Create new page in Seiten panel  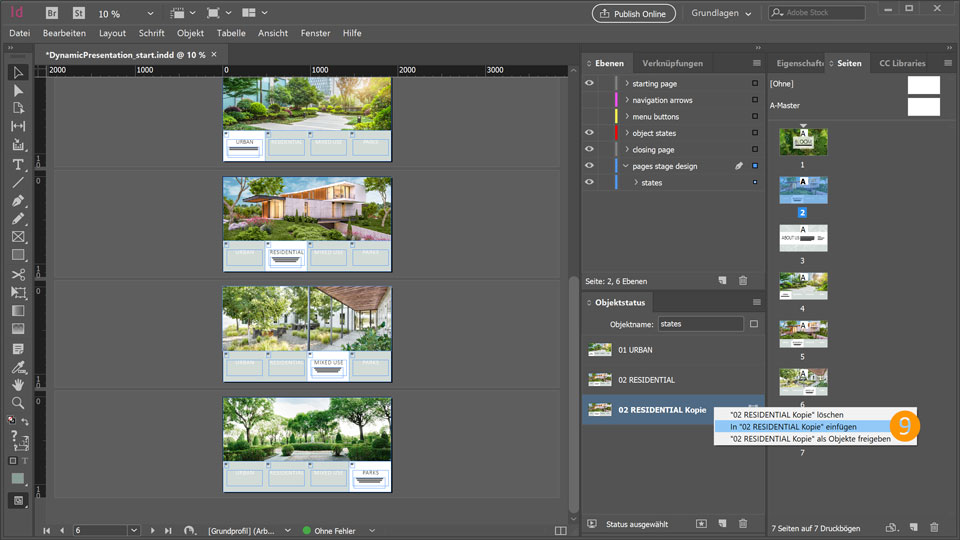913,527
